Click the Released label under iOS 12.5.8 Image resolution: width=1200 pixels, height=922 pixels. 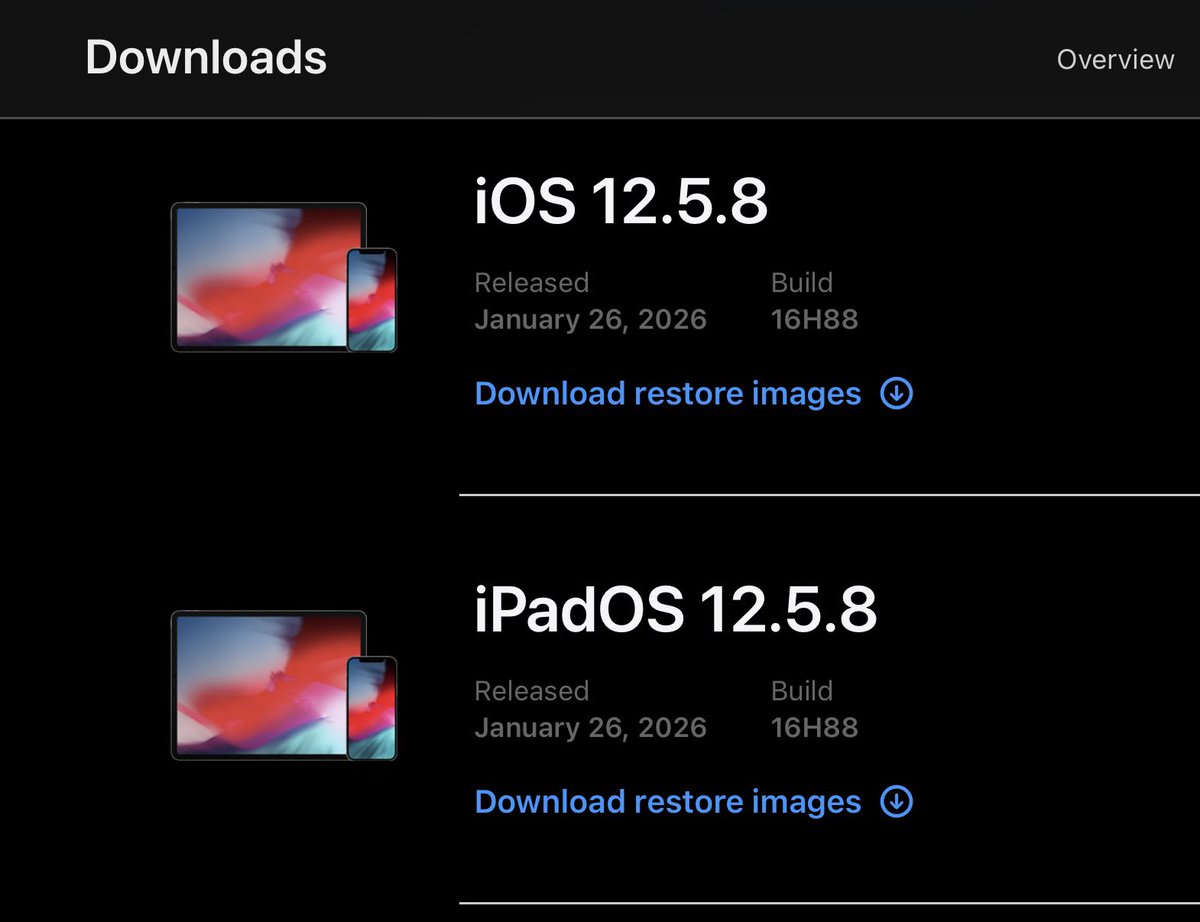tap(531, 283)
